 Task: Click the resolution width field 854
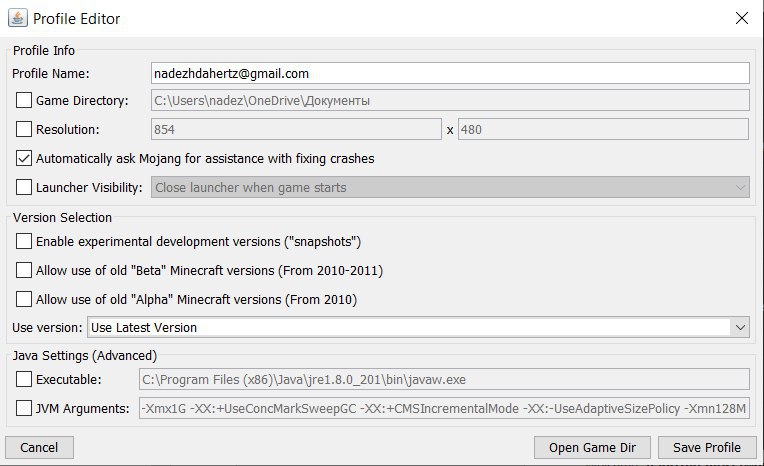[x=296, y=129]
